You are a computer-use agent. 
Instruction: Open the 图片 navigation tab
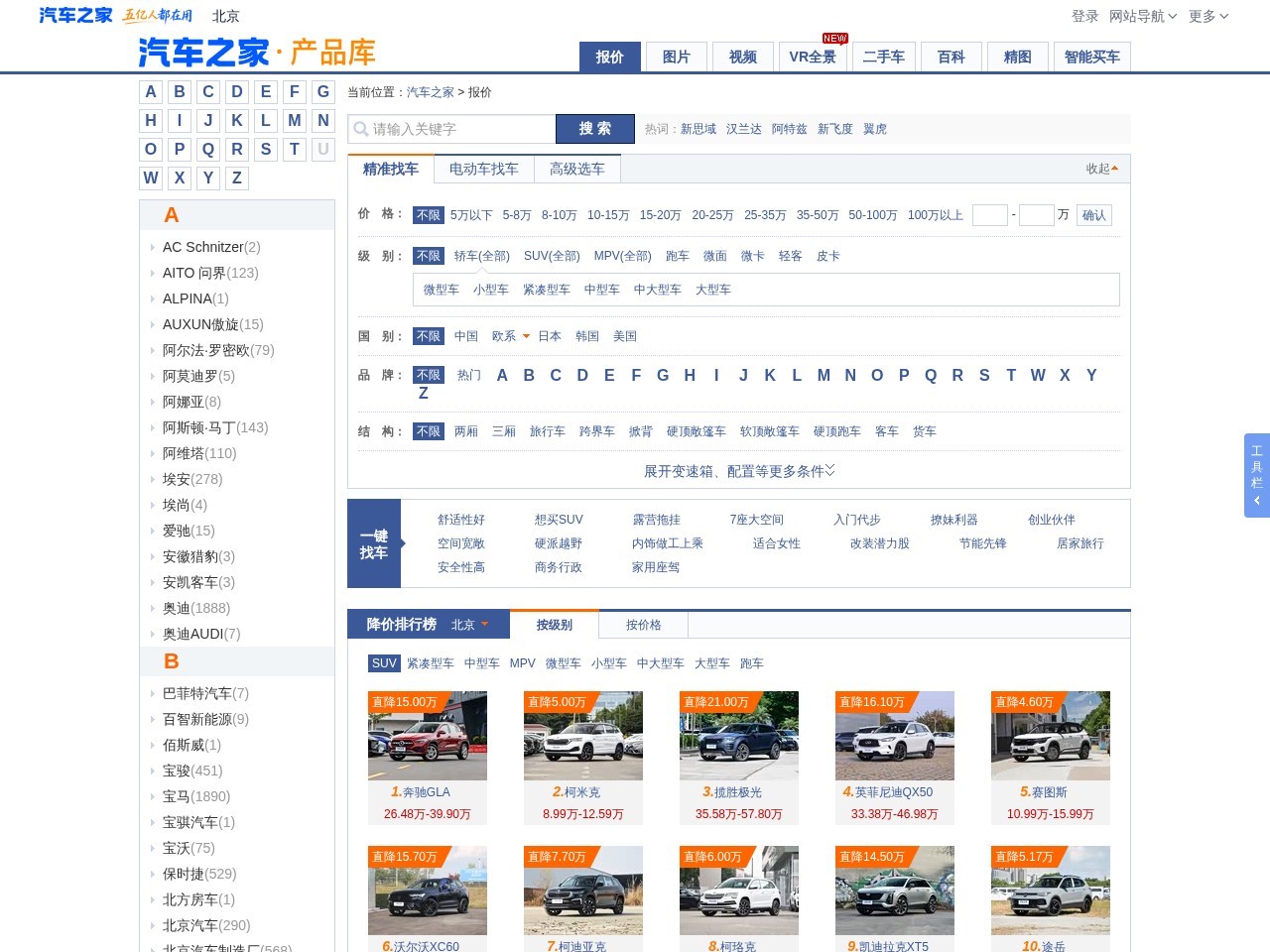(x=677, y=57)
